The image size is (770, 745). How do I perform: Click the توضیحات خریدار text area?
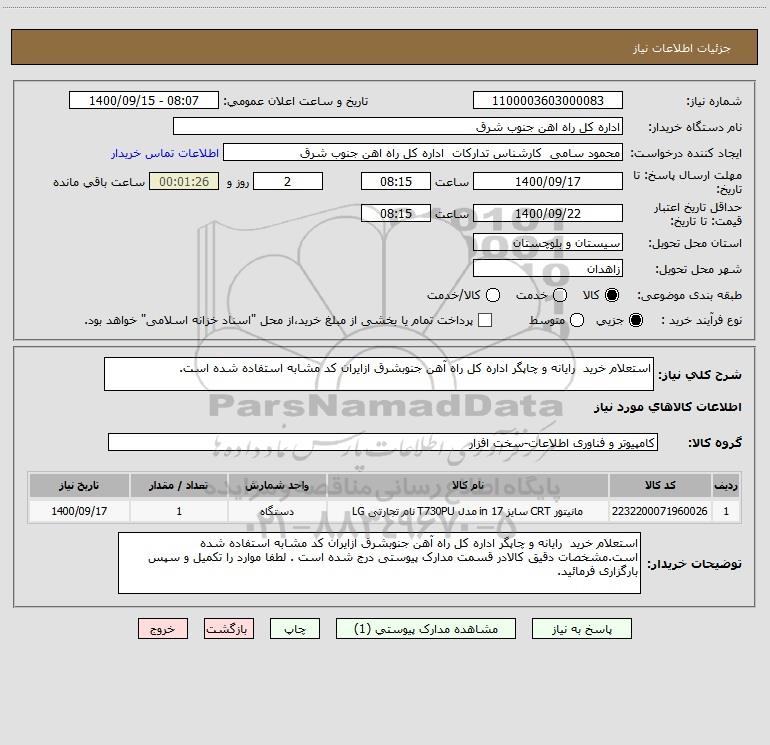(x=379, y=563)
